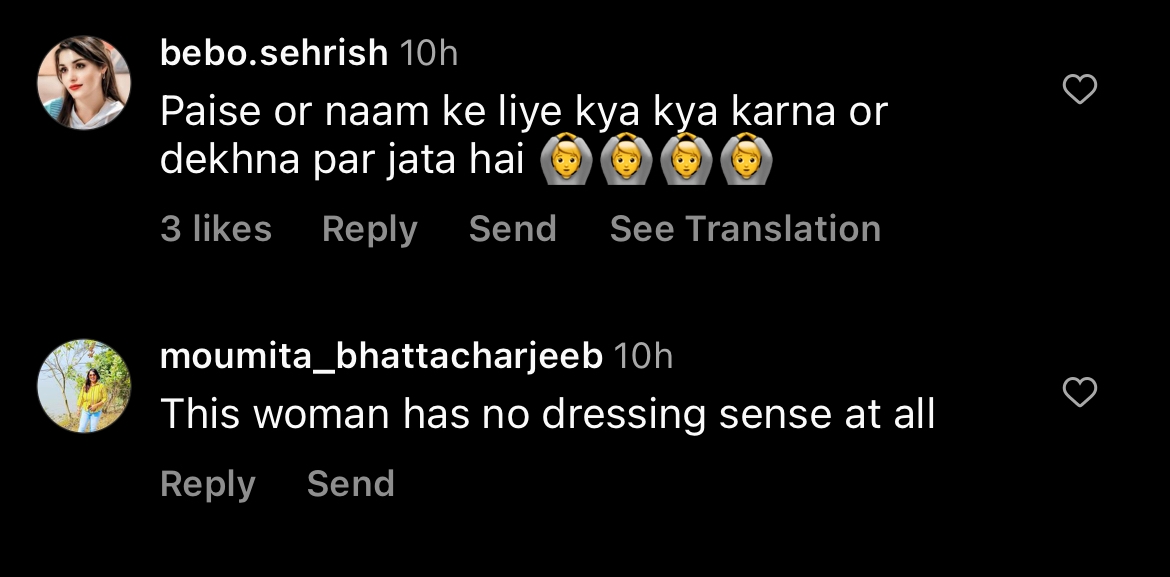The image size is (1170, 577).
Task: View the 3 likes on bebo.sehrish's comment
Action: (216, 229)
